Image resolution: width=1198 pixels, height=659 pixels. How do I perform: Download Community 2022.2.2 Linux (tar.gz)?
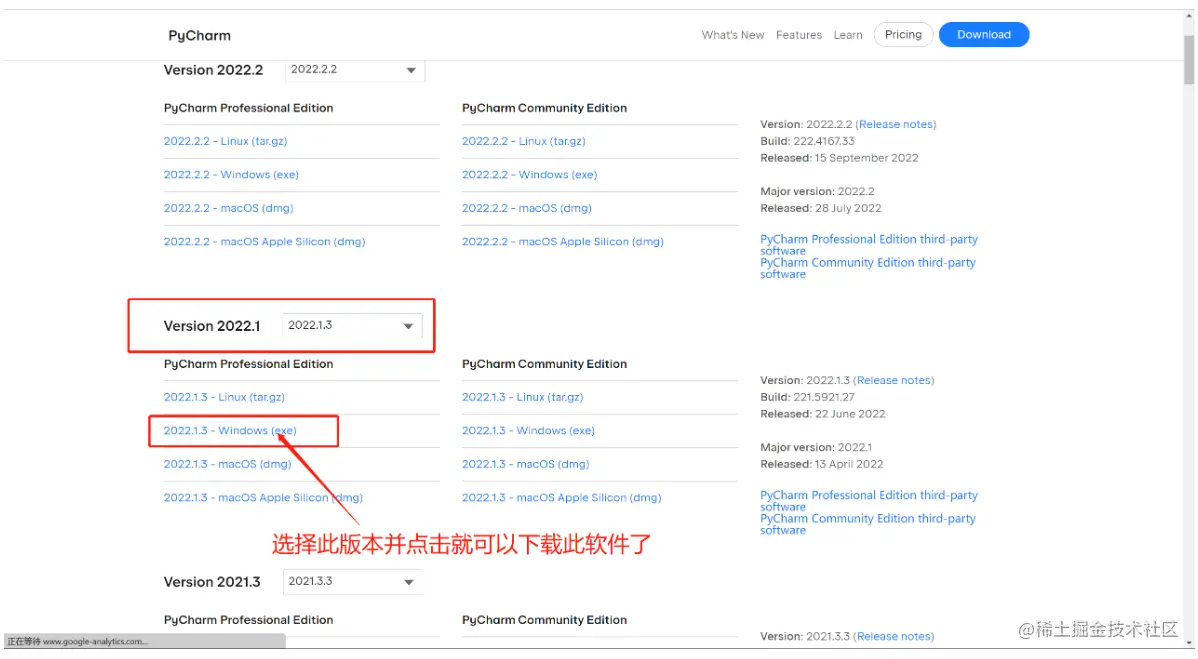[x=523, y=141]
